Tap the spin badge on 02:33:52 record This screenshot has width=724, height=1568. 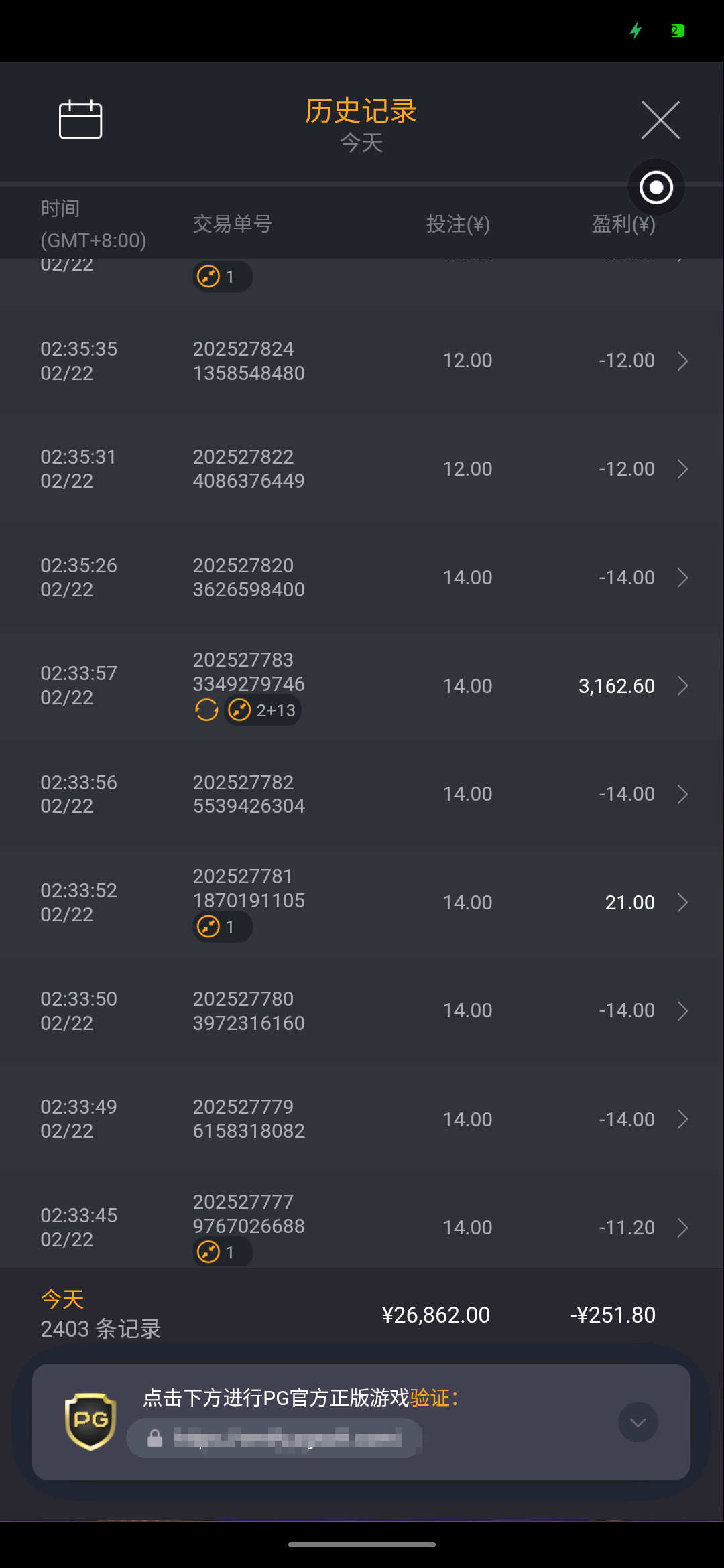tap(222, 927)
